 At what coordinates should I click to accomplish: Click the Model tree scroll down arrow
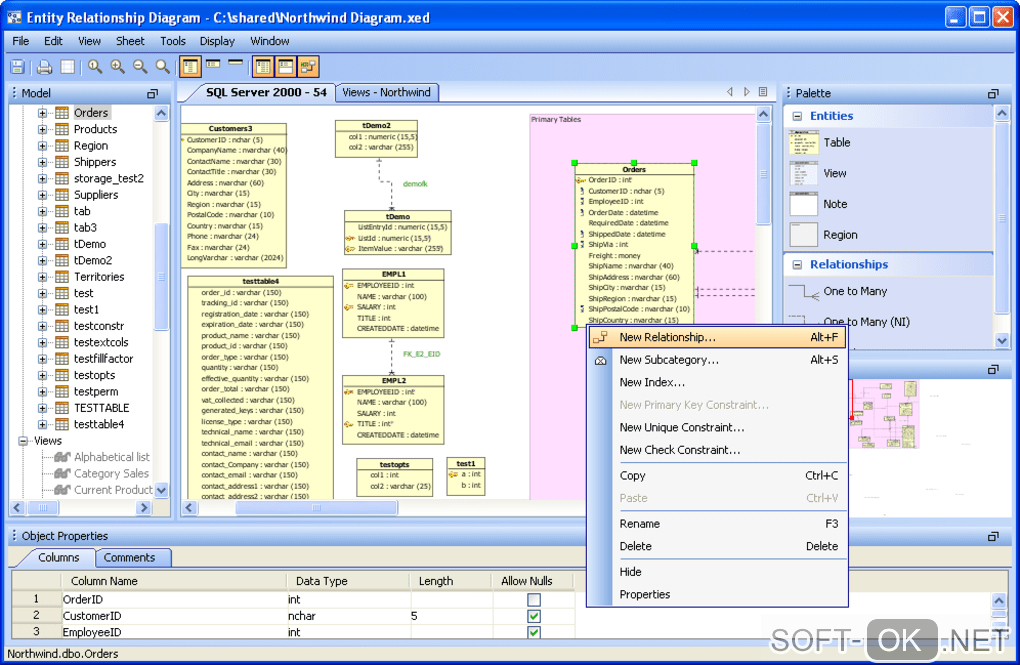161,490
